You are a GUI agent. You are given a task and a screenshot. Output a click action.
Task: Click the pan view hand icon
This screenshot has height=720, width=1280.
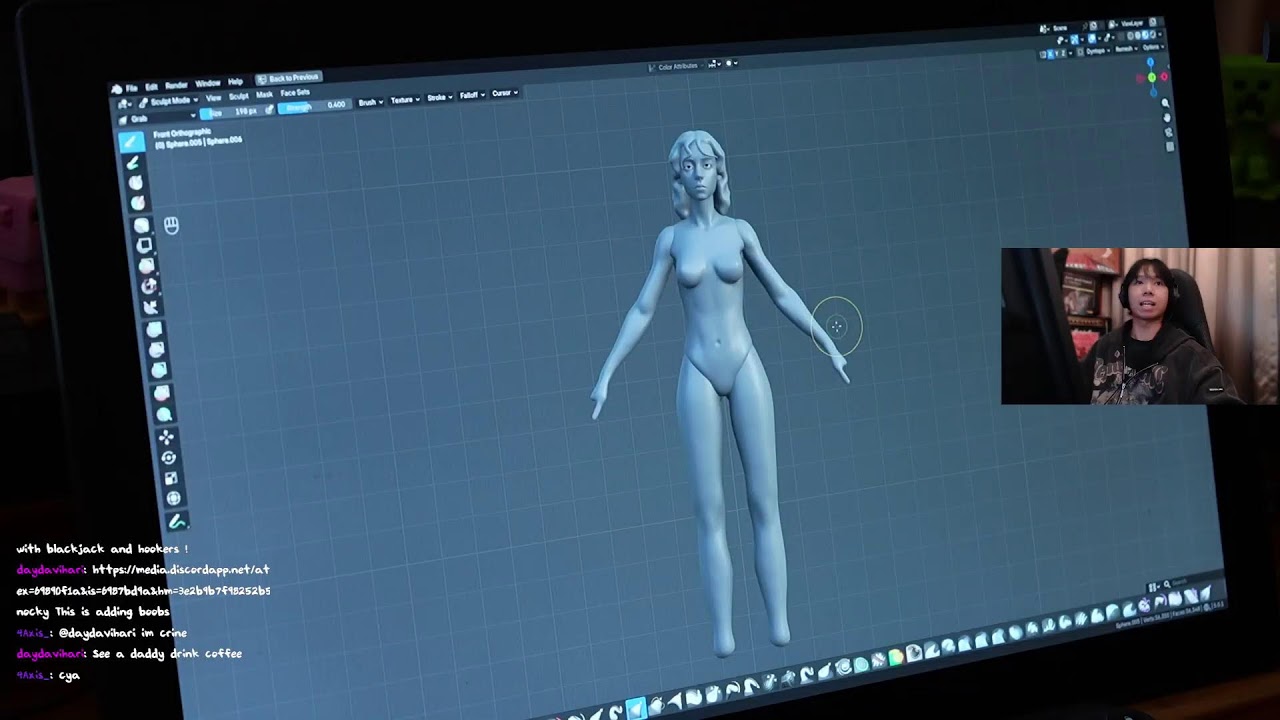click(1167, 118)
